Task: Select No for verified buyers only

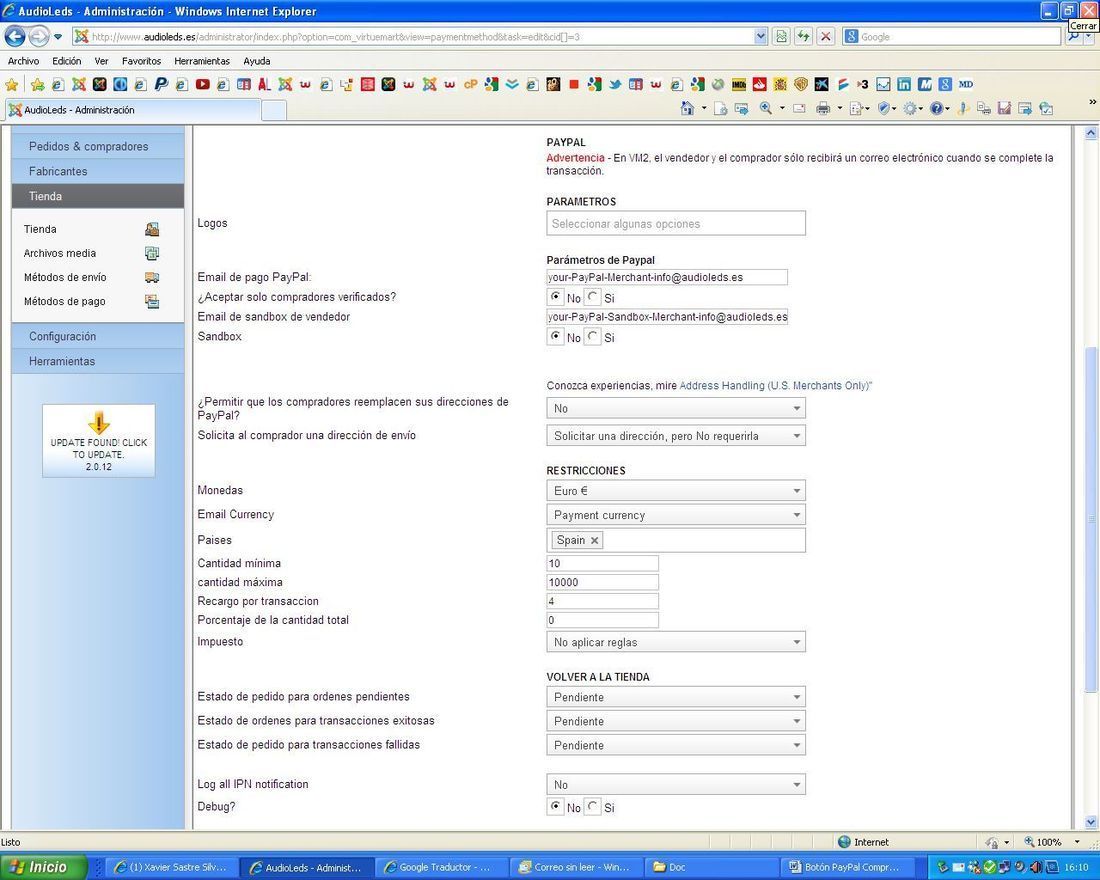Action: [556, 297]
